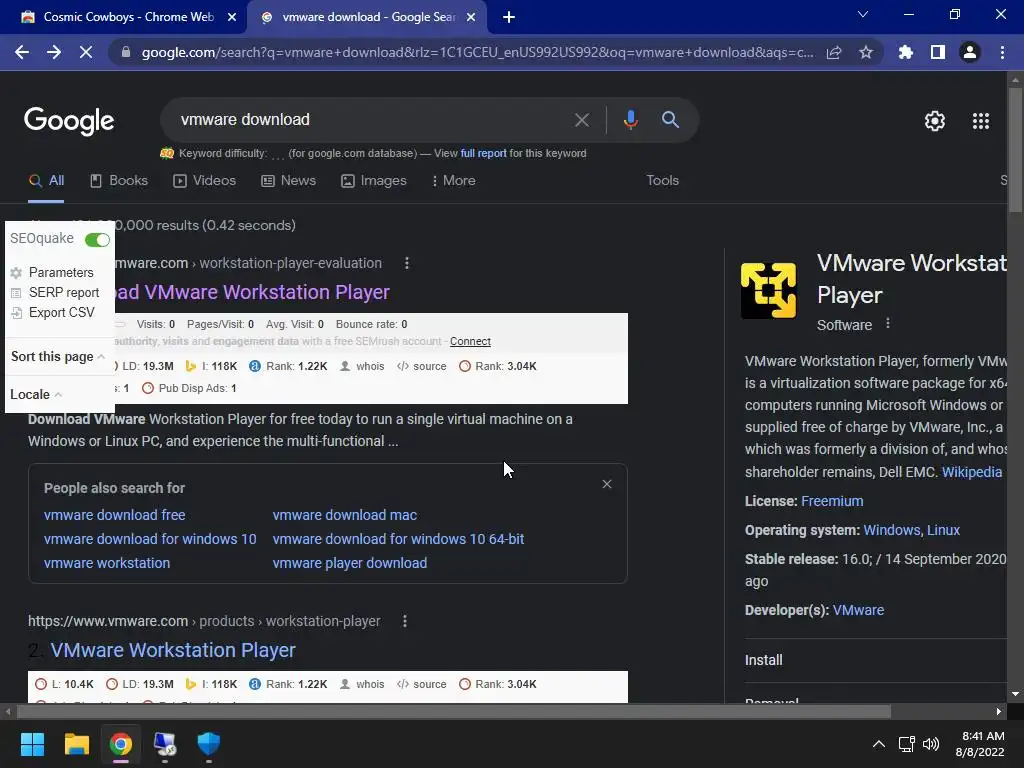Open Windows Security shield on taskbar
This screenshot has width=1024, height=768.
209,744
